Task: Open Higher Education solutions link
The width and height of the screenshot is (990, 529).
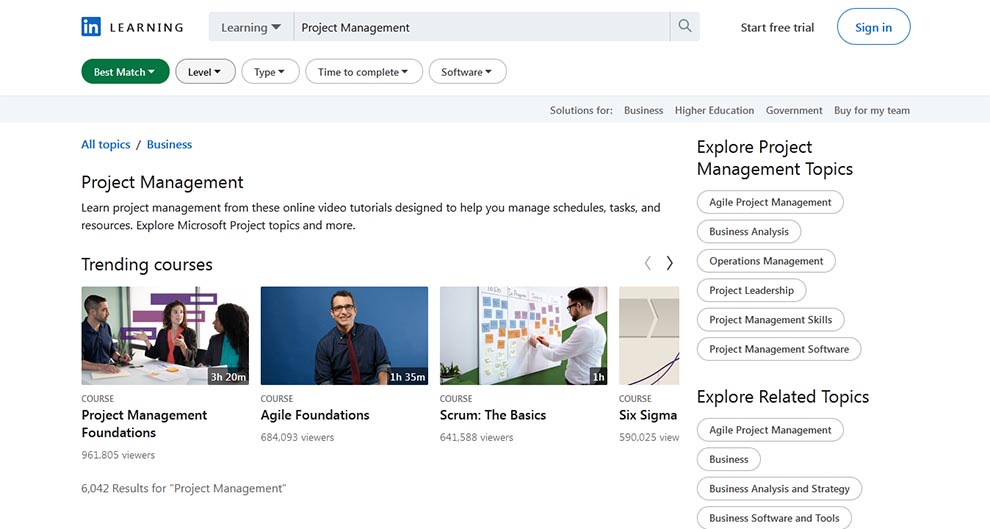Action: coord(714,110)
